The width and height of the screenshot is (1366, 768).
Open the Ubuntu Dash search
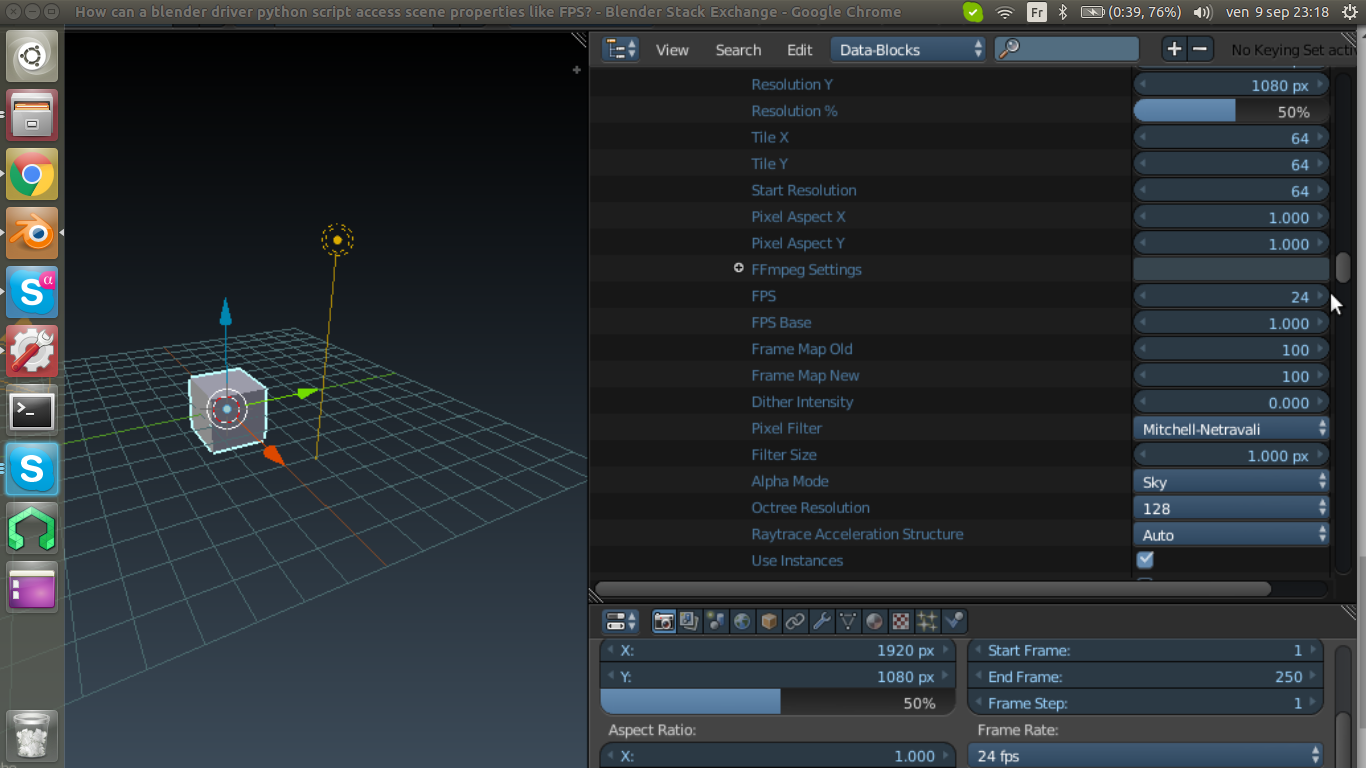point(32,56)
